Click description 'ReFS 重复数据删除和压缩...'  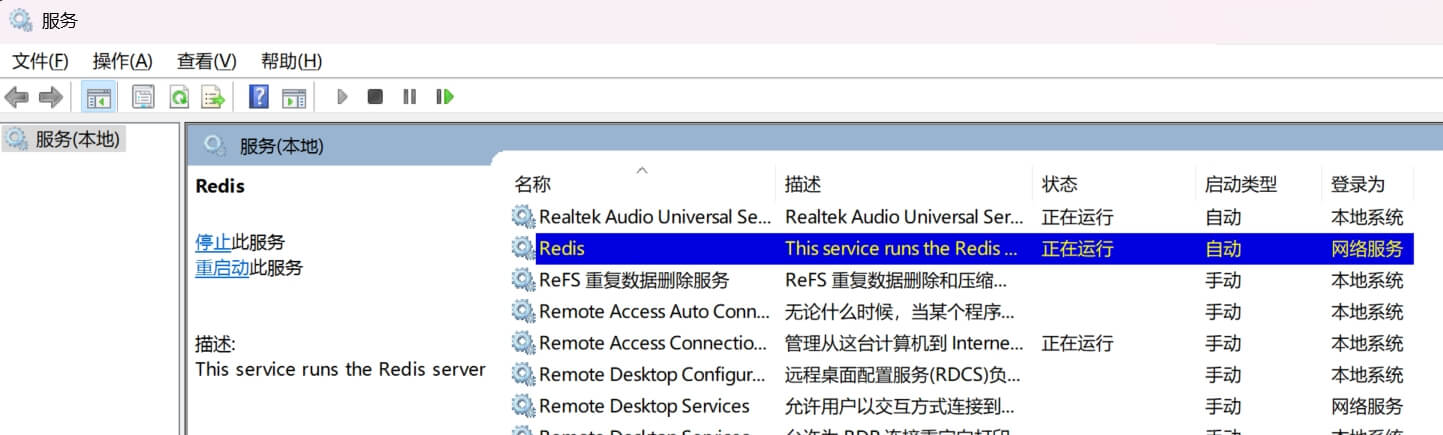point(896,280)
